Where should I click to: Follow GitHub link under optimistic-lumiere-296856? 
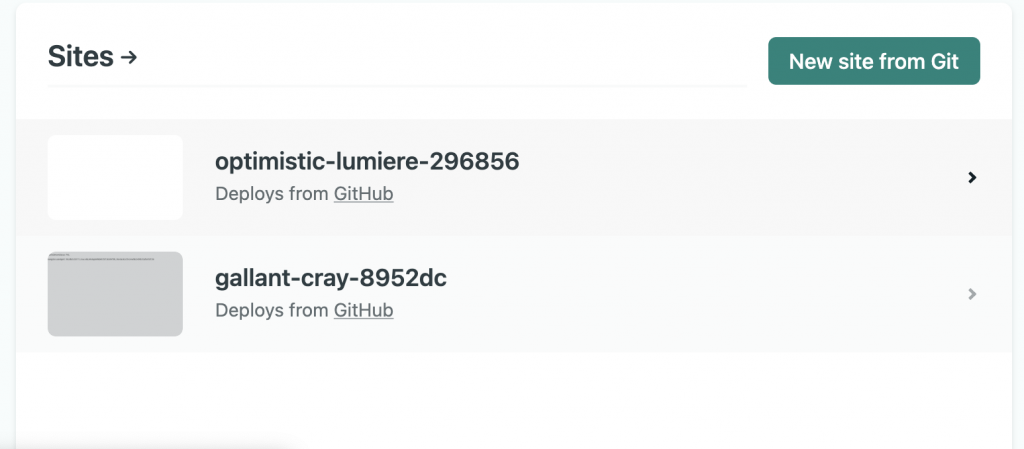(363, 194)
